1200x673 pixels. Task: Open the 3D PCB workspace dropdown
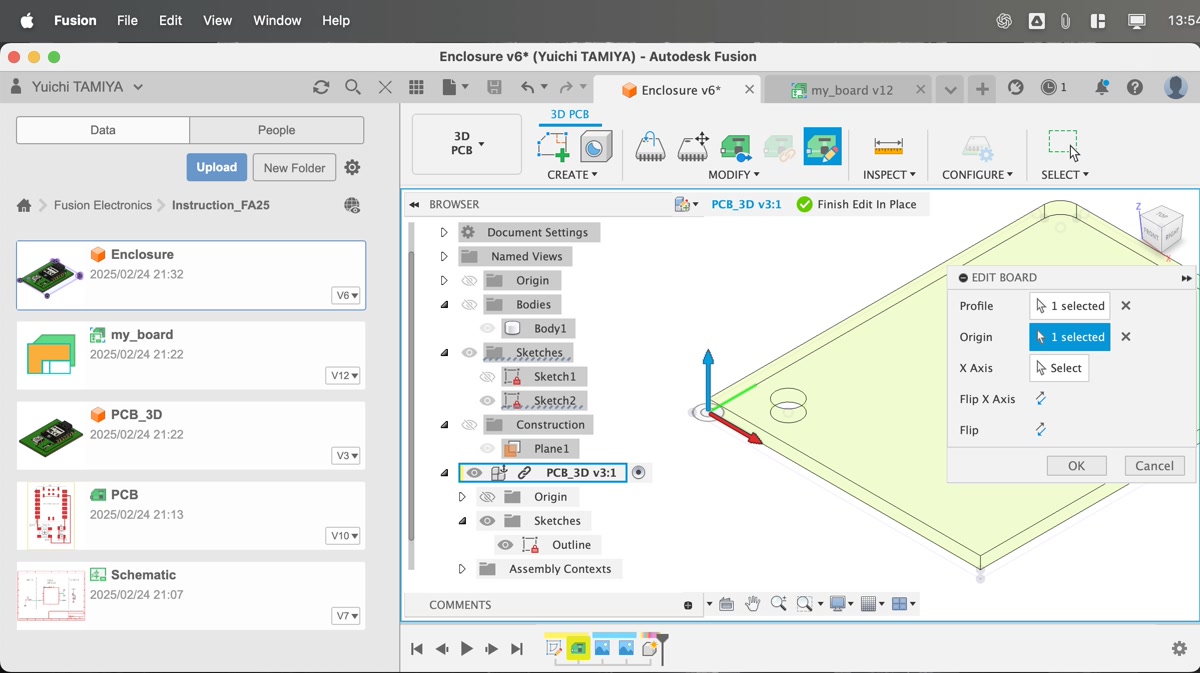[467, 144]
